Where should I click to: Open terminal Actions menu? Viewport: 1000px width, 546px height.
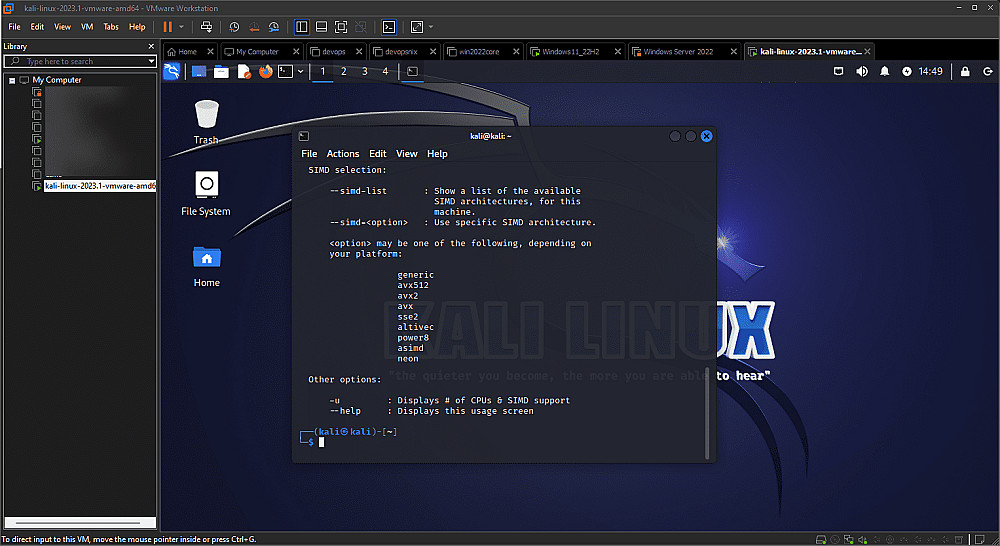point(343,154)
